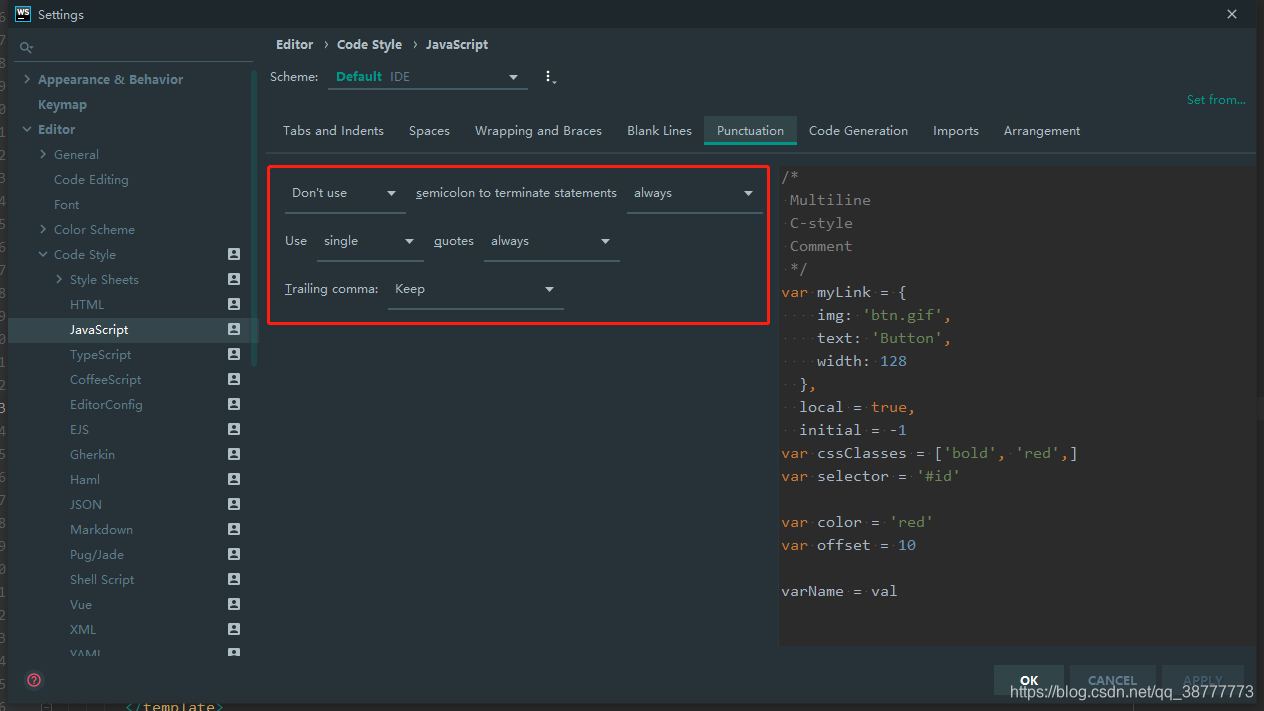Select the Punctuation tab
Screen dimensions: 1264x711
(x=750, y=131)
